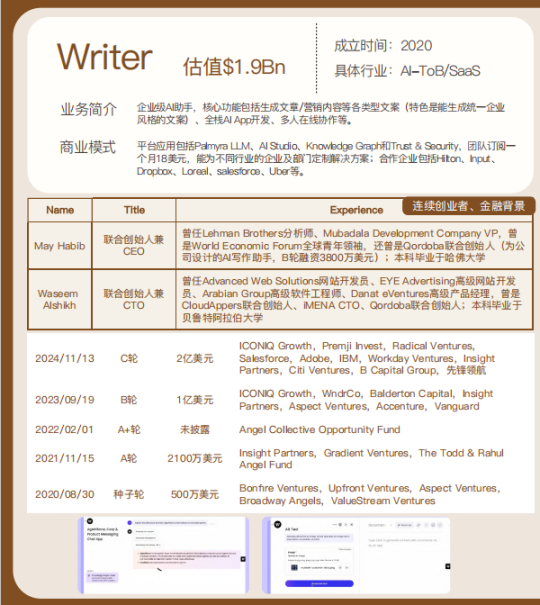Select the Waseem Alshikh name cell

click(60, 299)
